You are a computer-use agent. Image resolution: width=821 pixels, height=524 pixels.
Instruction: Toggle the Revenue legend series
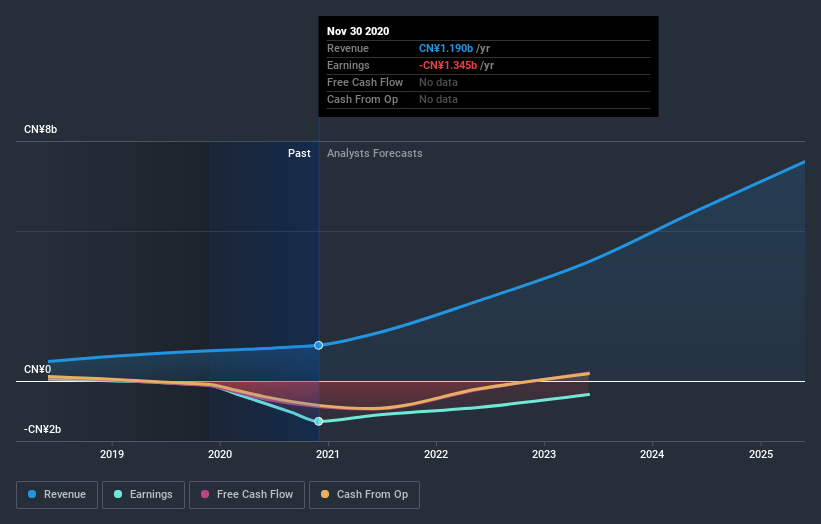[x=57, y=495]
